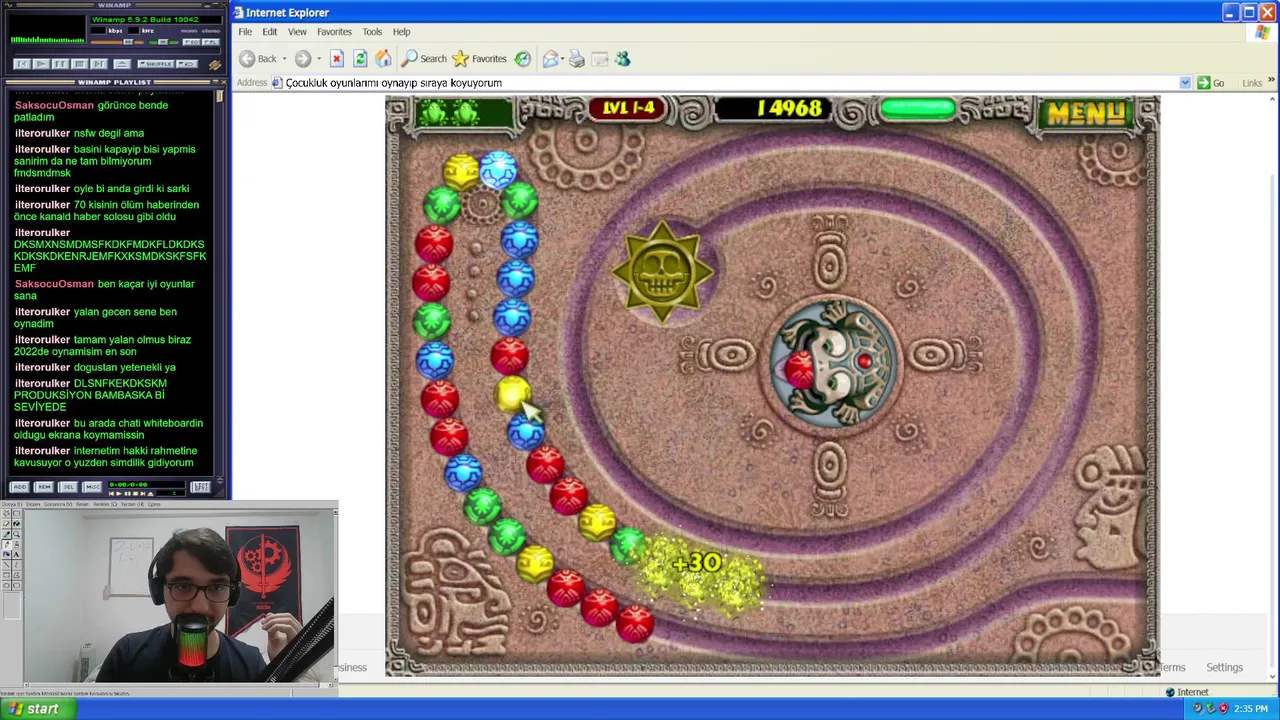
Task: Click the Winamp seek bar
Action: [x=117, y=51]
